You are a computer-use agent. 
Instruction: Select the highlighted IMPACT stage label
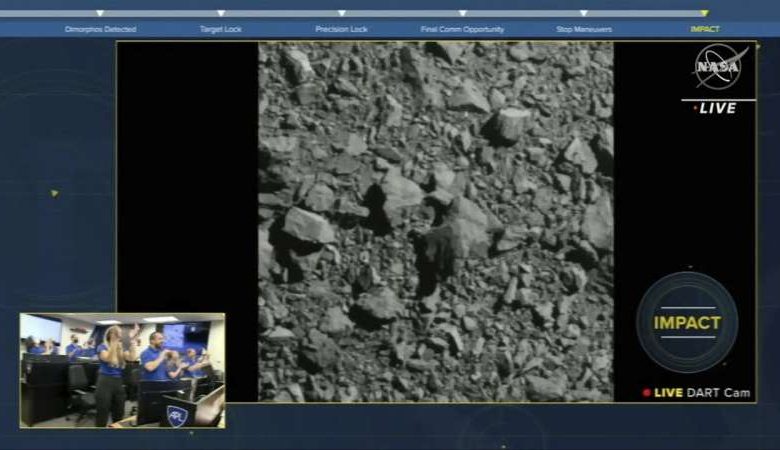tap(705, 29)
